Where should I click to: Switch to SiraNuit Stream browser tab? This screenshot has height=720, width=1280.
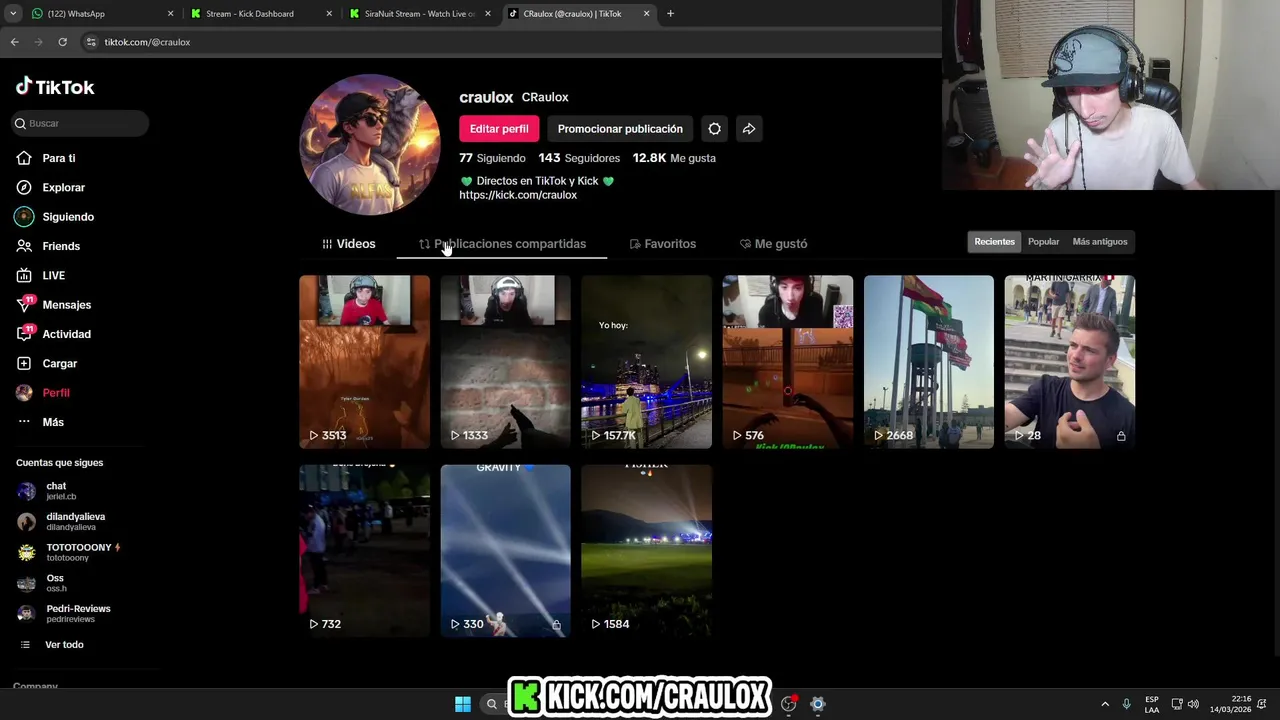[420, 14]
